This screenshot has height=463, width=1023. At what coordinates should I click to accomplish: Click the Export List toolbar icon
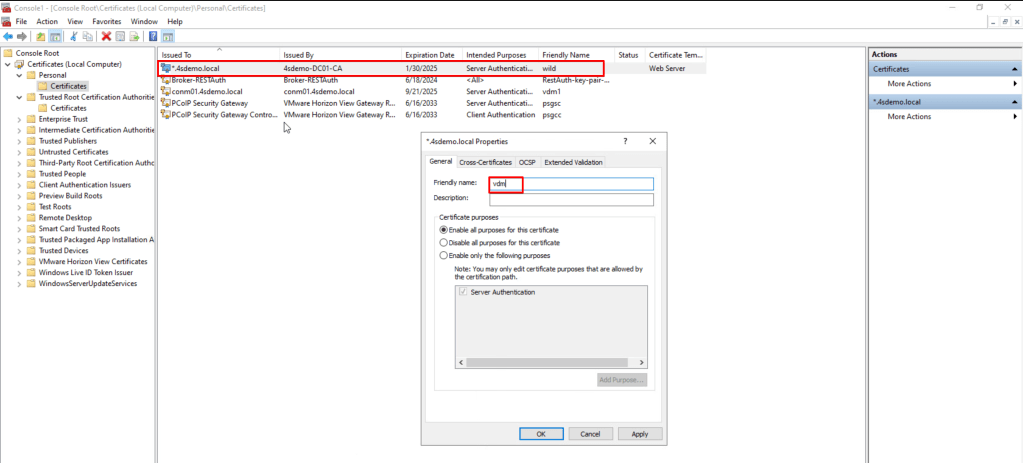point(134,36)
